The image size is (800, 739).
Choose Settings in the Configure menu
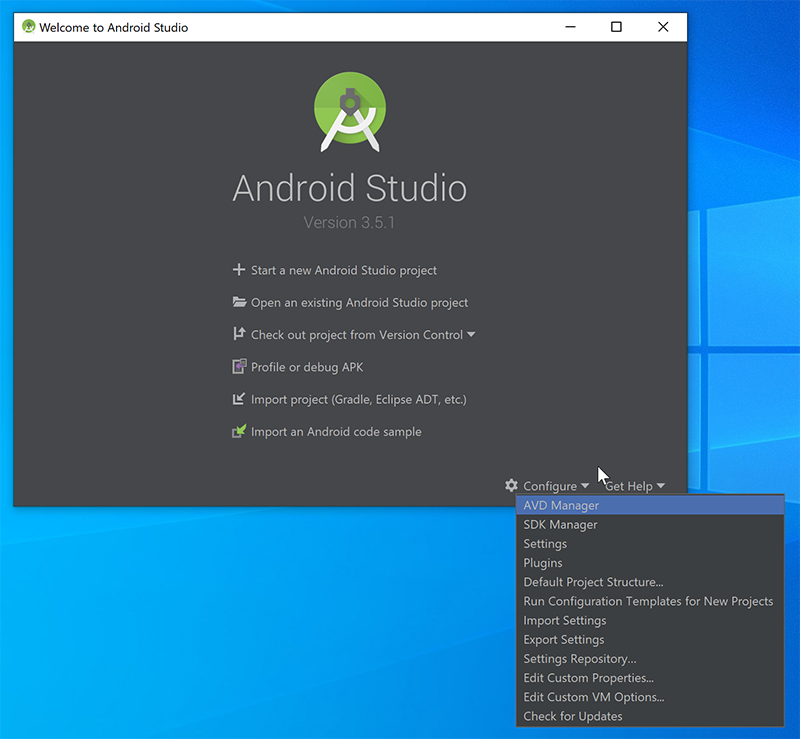point(650,544)
